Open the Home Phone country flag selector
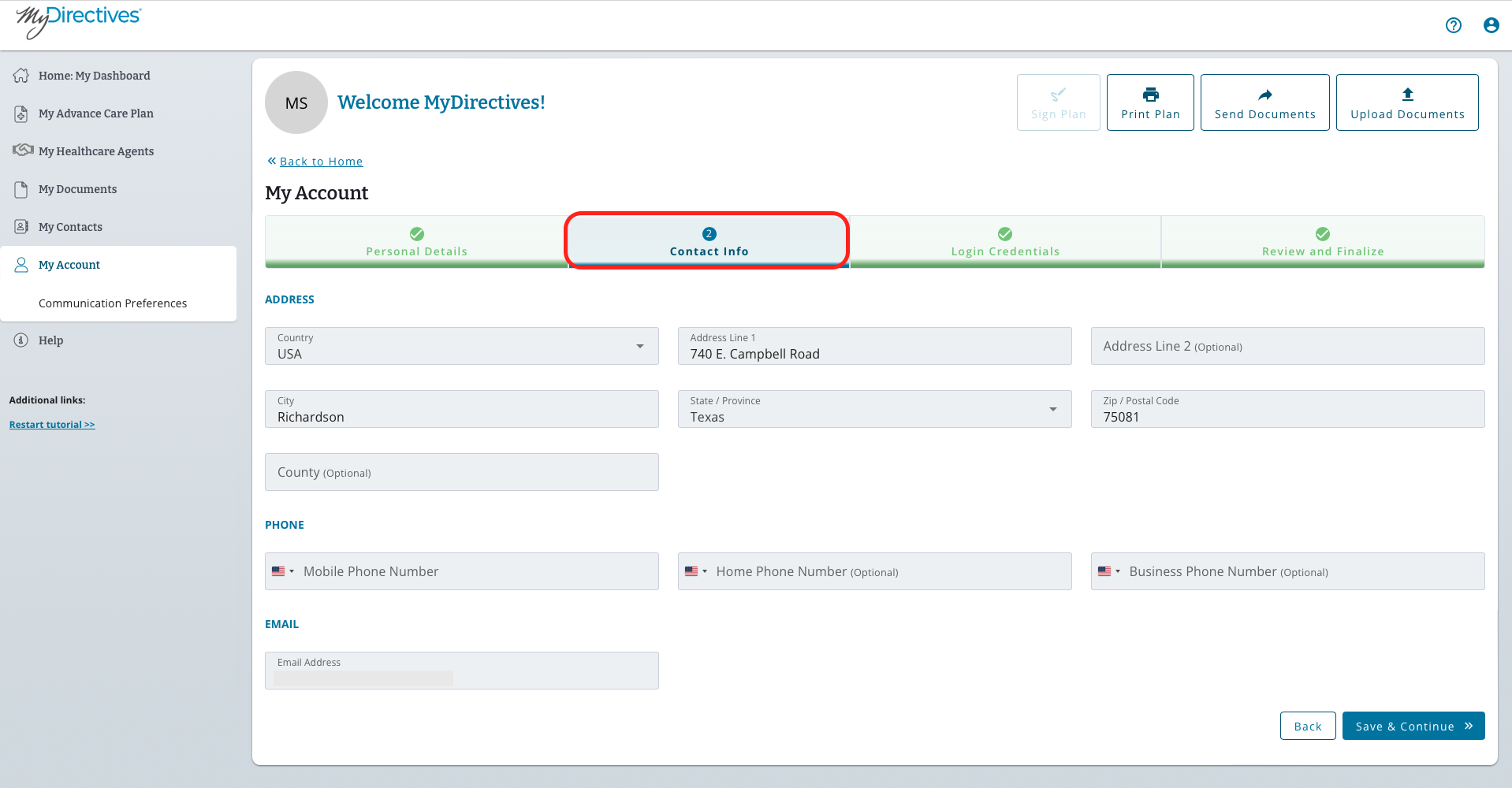The height and width of the screenshot is (788, 1512). (x=695, y=571)
